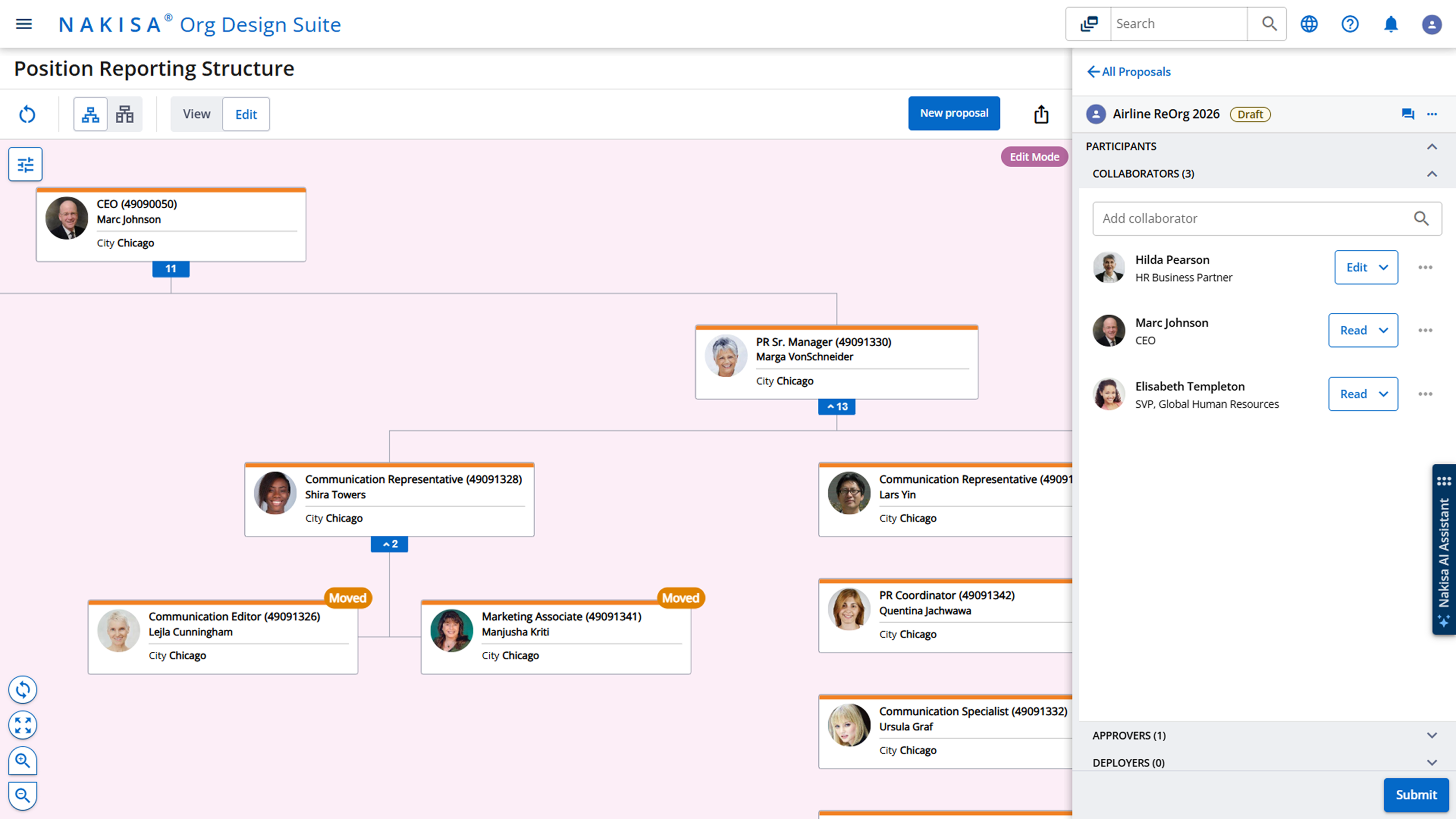Collapse Shira Towers' 2 reports badge
The height and width of the screenshot is (819, 1456).
click(x=389, y=544)
